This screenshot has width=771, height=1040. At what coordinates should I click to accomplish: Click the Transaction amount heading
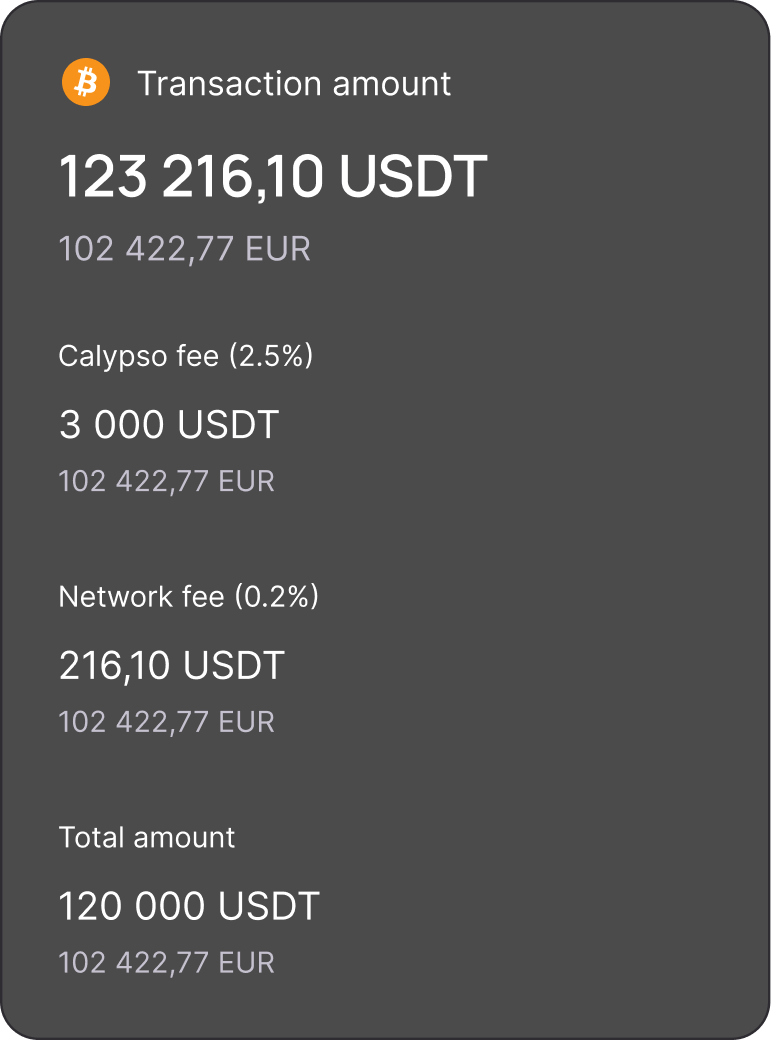294,84
